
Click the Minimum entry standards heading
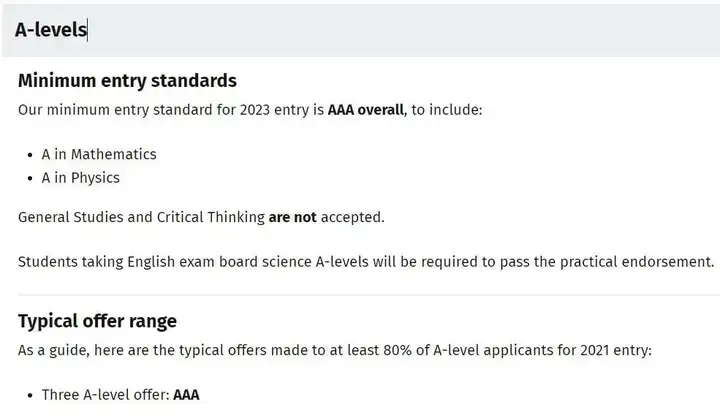(127, 80)
